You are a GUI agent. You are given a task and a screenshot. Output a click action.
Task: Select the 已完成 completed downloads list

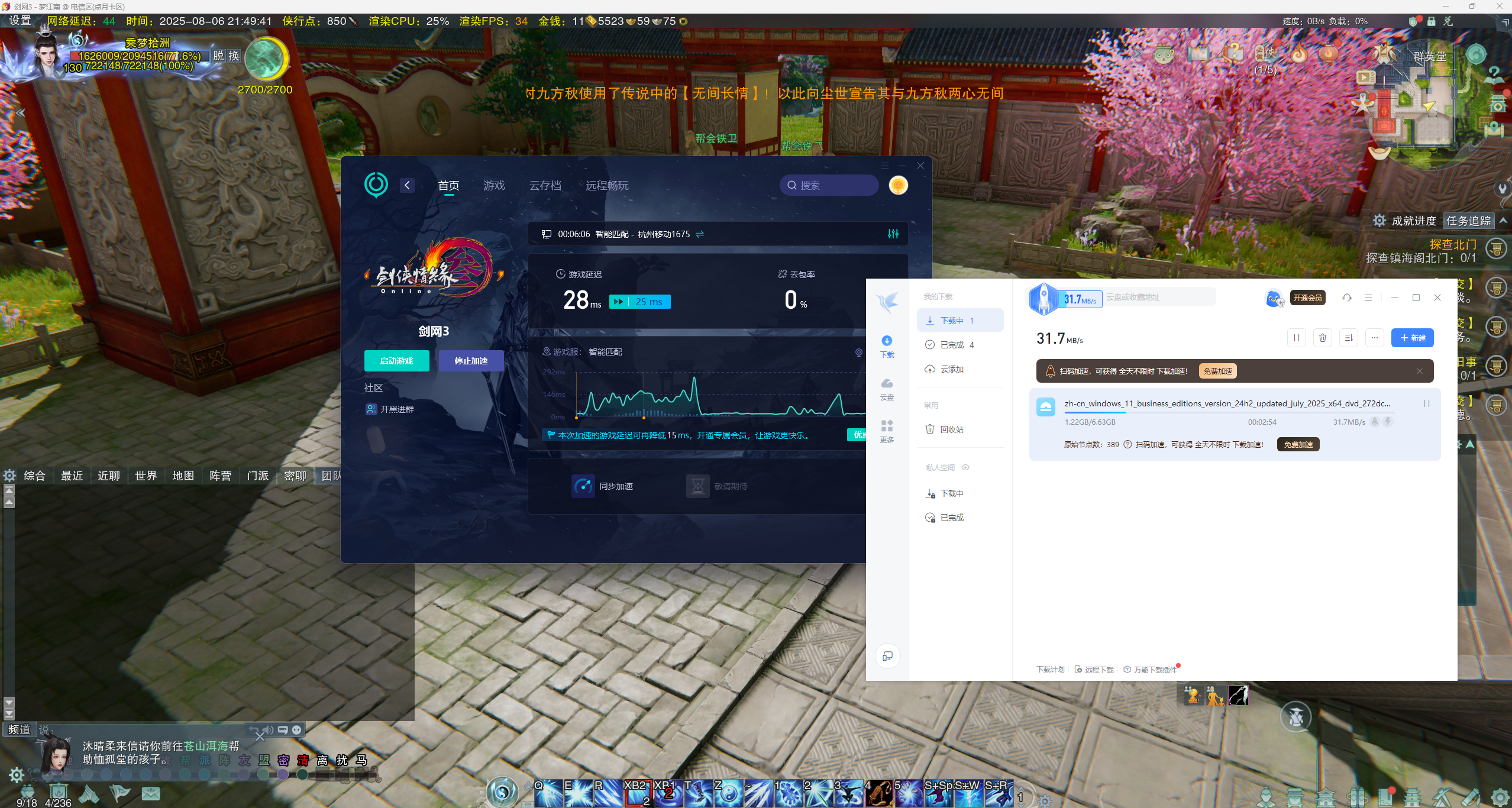[x=952, y=345]
